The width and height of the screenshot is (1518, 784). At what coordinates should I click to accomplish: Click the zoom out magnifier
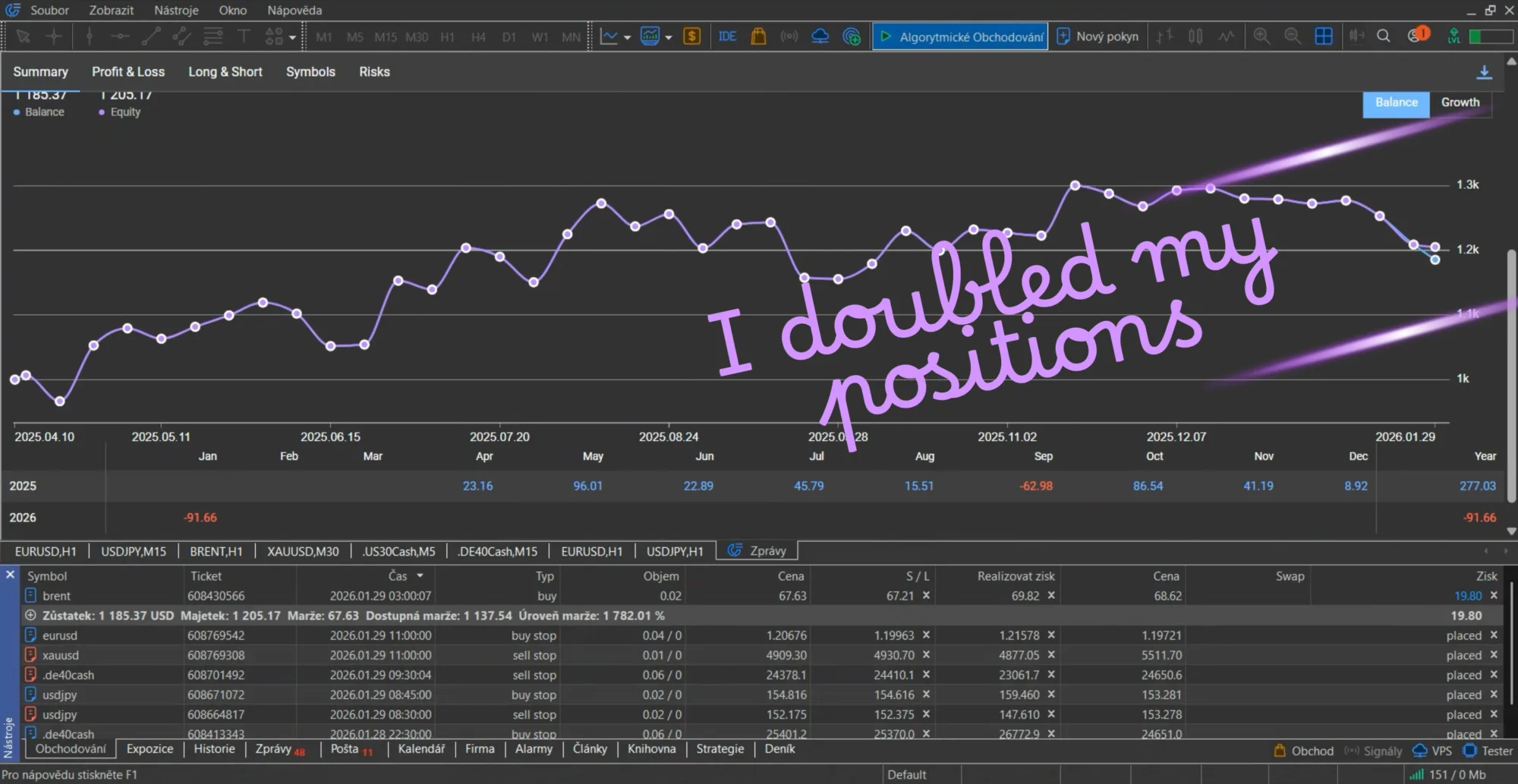tap(1292, 36)
